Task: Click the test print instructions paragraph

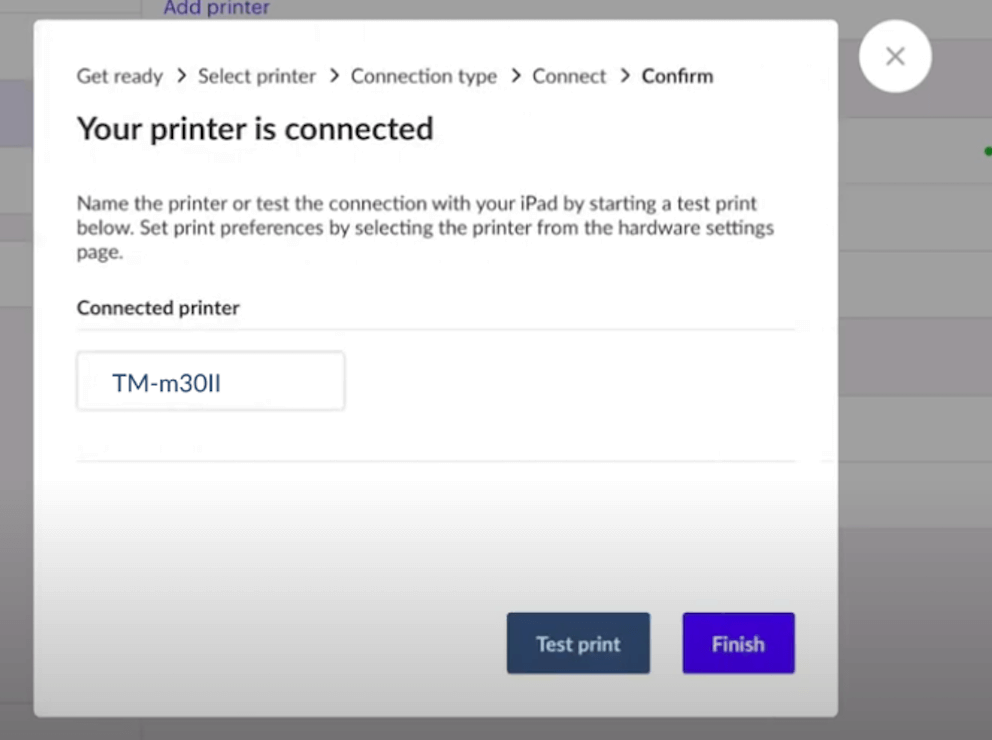Action: pos(425,228)
